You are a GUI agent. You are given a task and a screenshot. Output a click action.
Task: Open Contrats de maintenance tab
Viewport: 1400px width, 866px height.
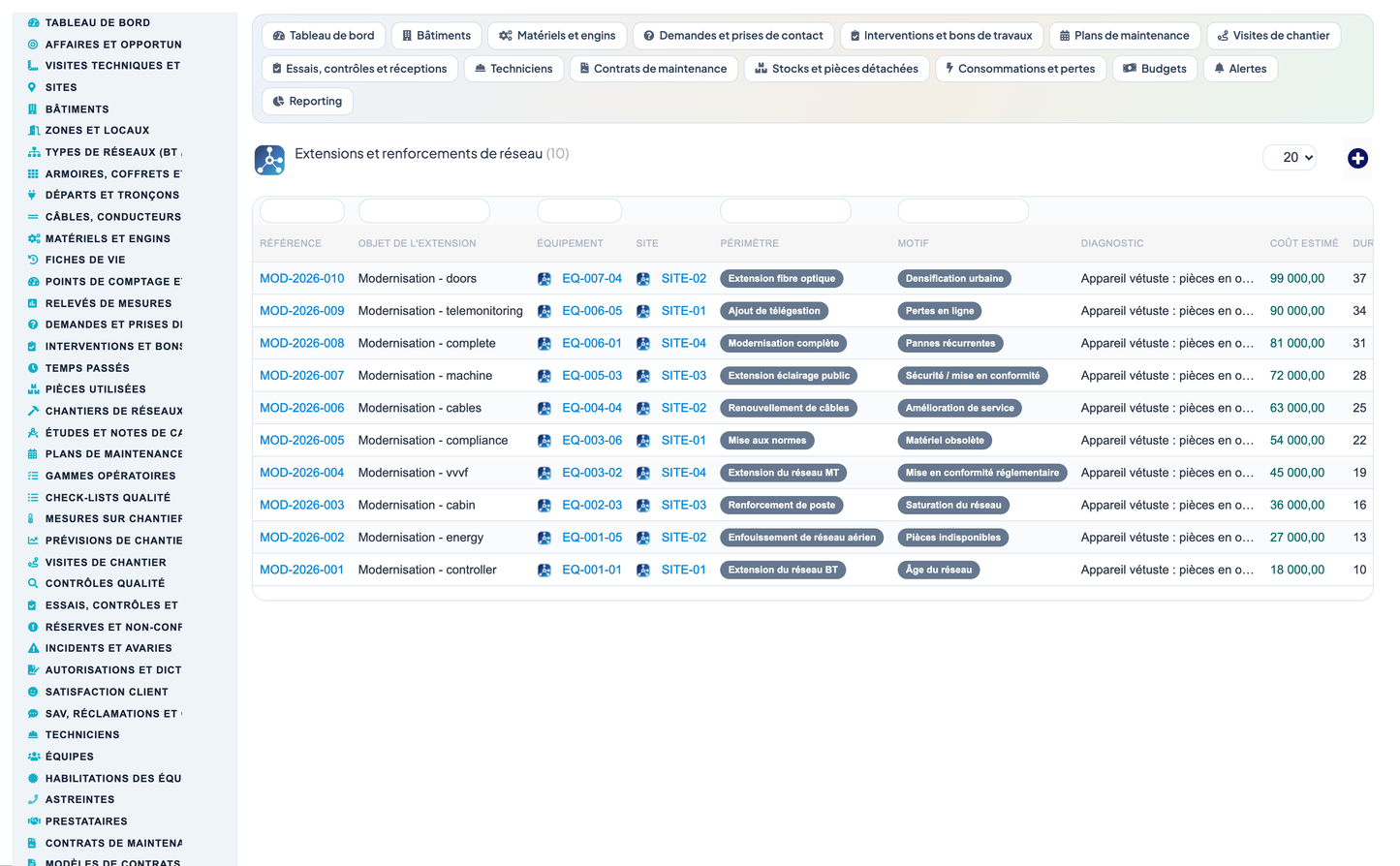[654, 69]
